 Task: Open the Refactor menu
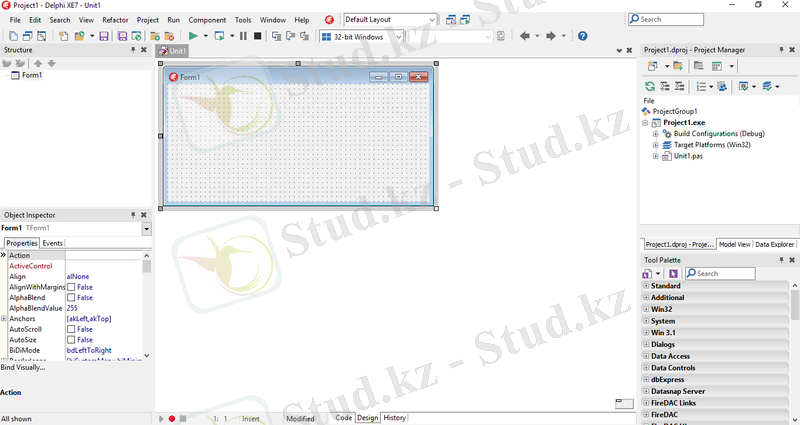(115, 20)
